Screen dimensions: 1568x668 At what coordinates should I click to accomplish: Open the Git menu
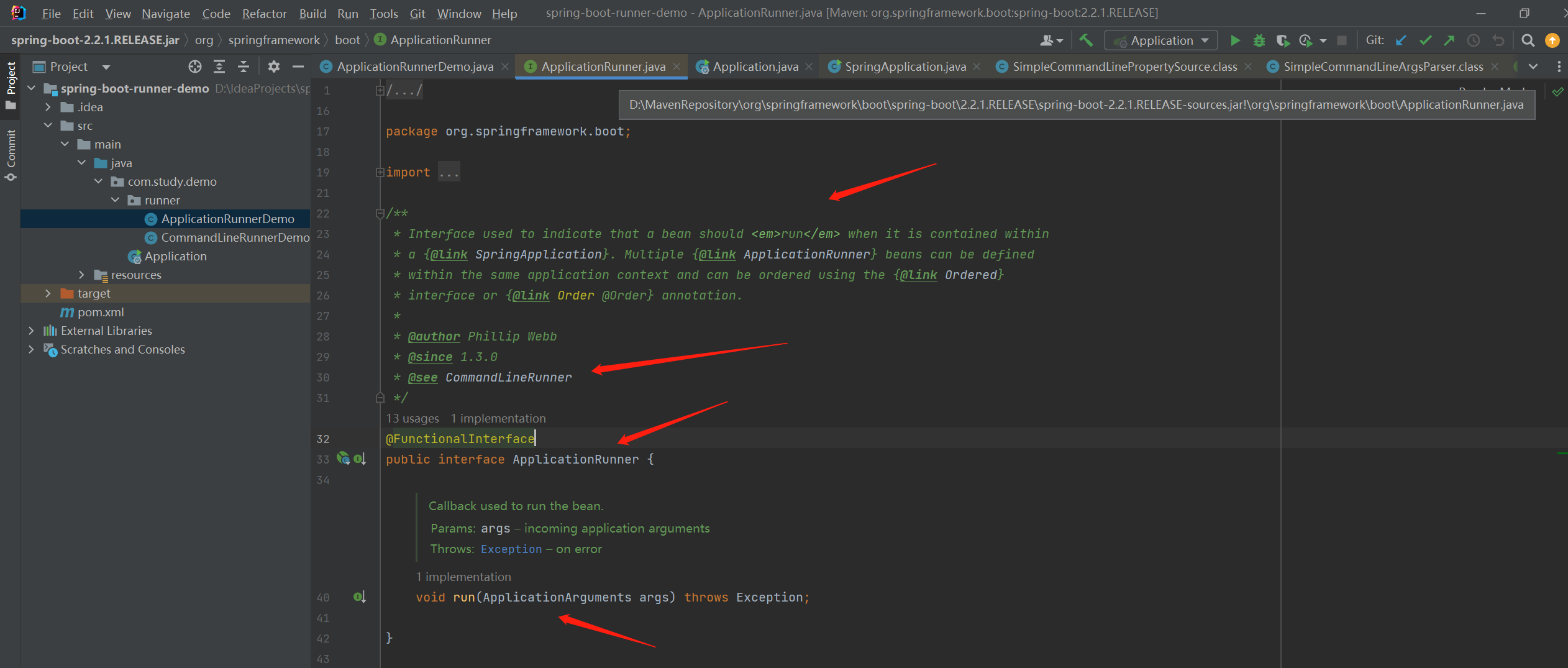point(417,13)
